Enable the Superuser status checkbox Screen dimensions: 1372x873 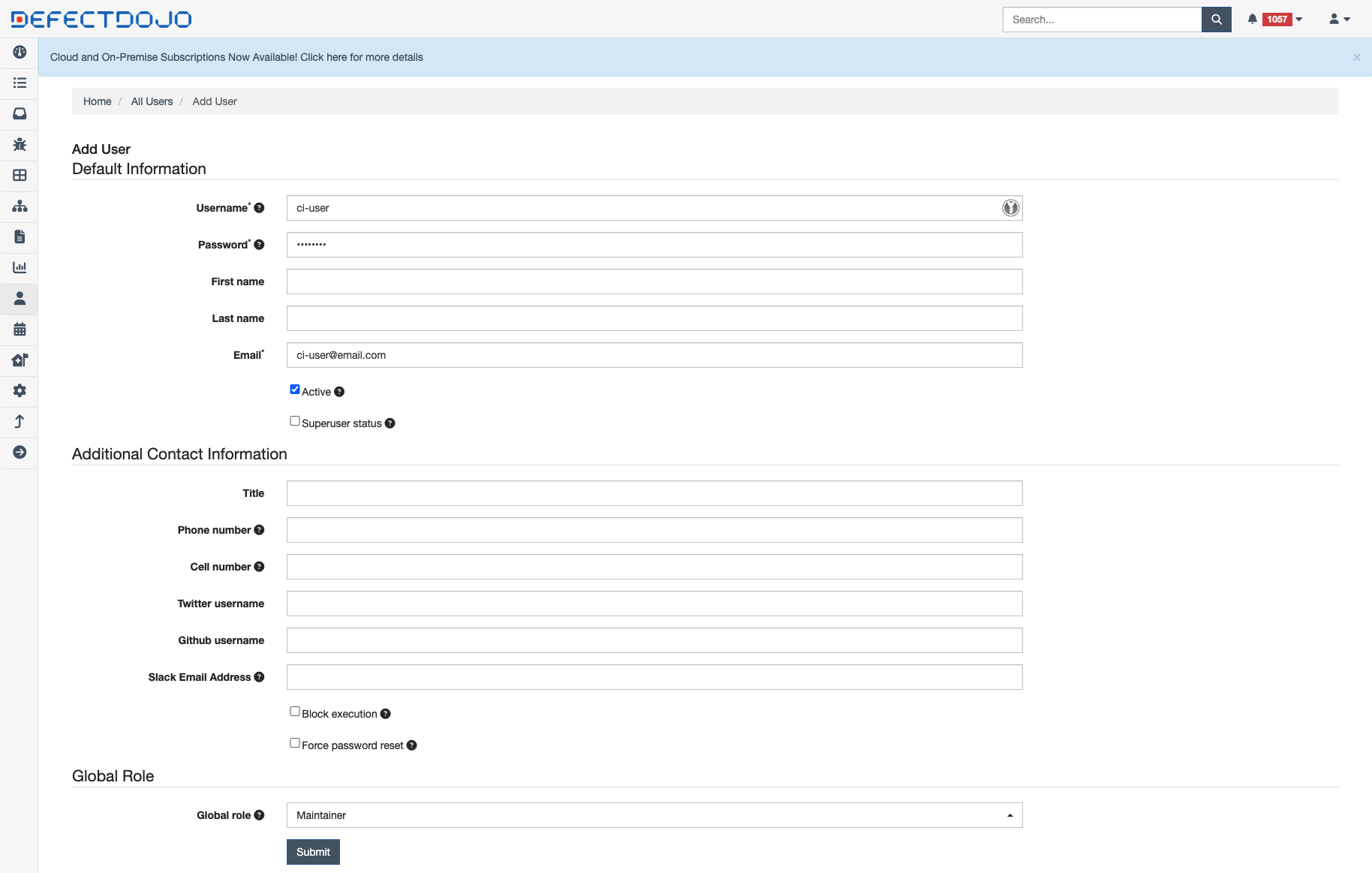(x=295, y=421)
